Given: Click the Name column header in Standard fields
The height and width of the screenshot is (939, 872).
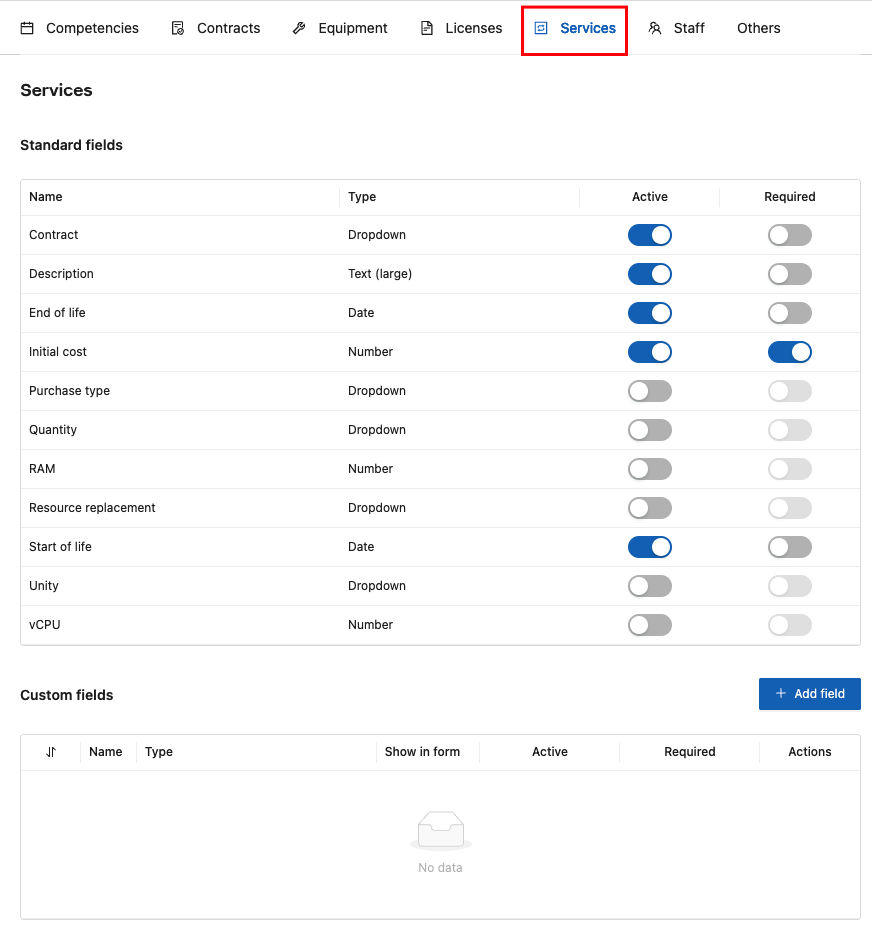Looking at the screenshot, I should (x=46, y=197).
